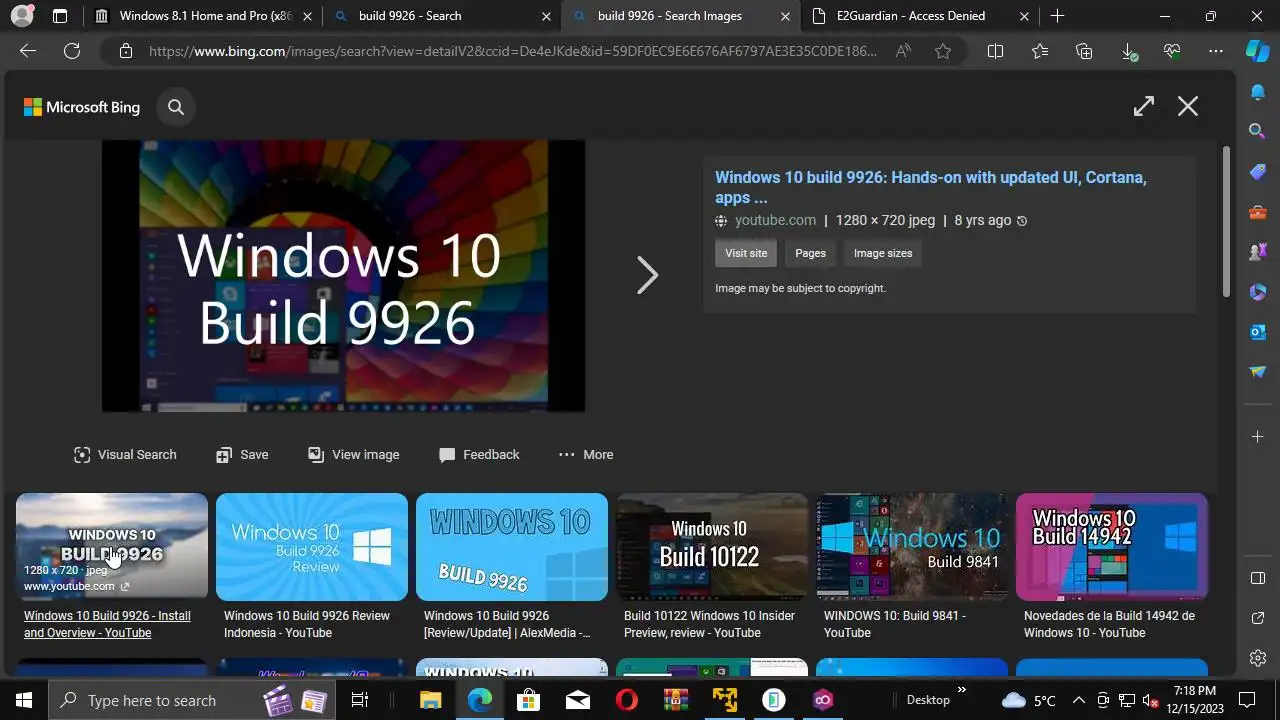Open the Favorites list icon
This screenshot has width=1280, height=720.
[1040, 51]
